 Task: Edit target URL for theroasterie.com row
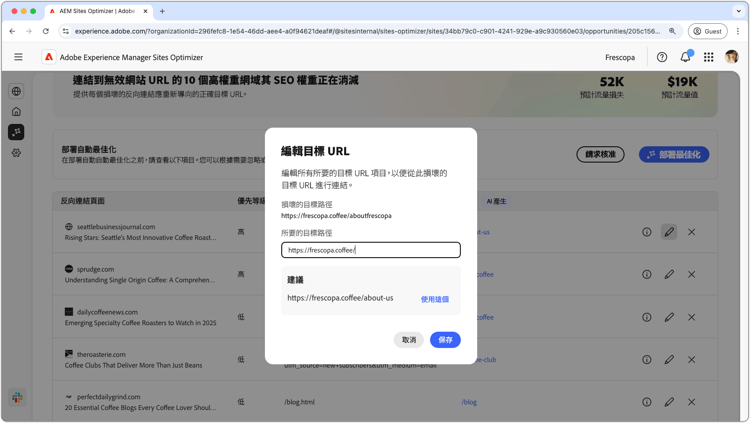tap(669, 360)
